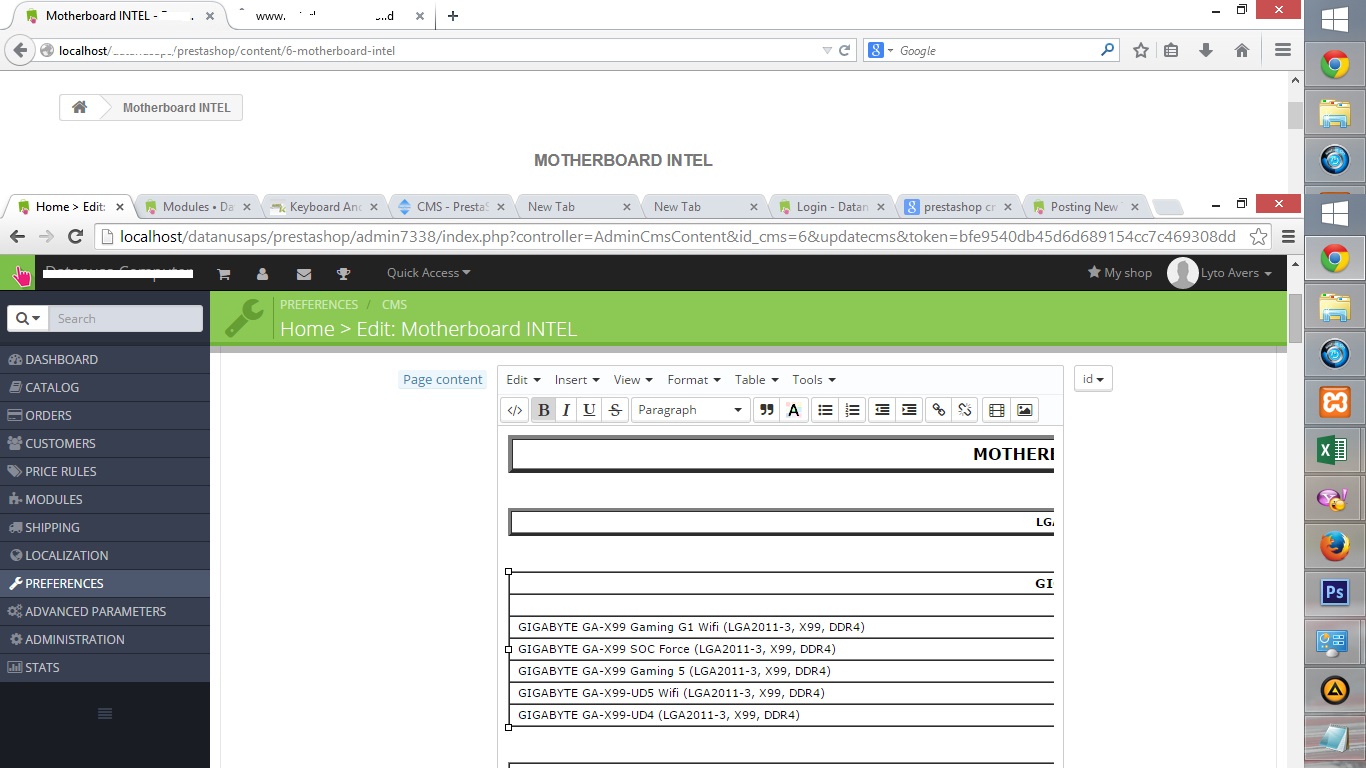Expand the Paragraph format dropdown
The image size is (1366, 768).
click(x=691, y=410)
